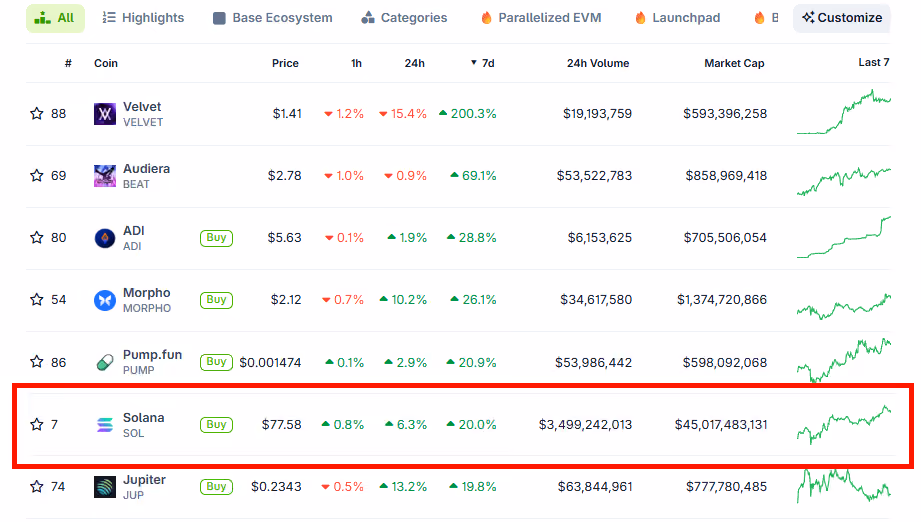Click the Categories shapes icon
921x522 pixels.
368,18
